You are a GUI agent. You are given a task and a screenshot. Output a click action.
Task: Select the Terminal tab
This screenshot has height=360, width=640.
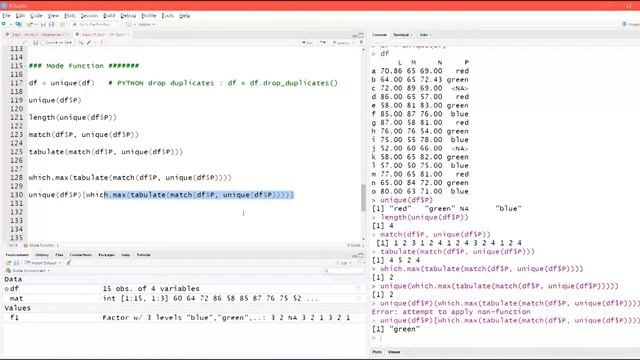click(x=402, y=35)
